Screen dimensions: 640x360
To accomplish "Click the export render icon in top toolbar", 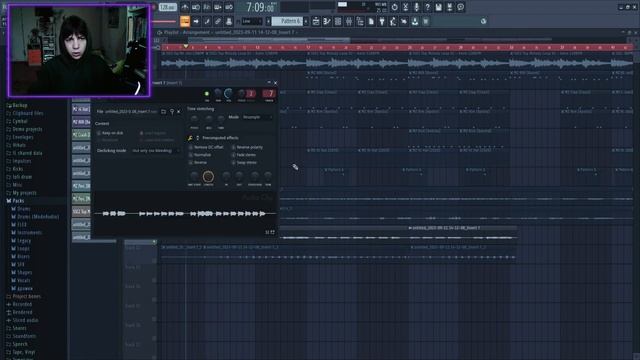I will point(449,7).
